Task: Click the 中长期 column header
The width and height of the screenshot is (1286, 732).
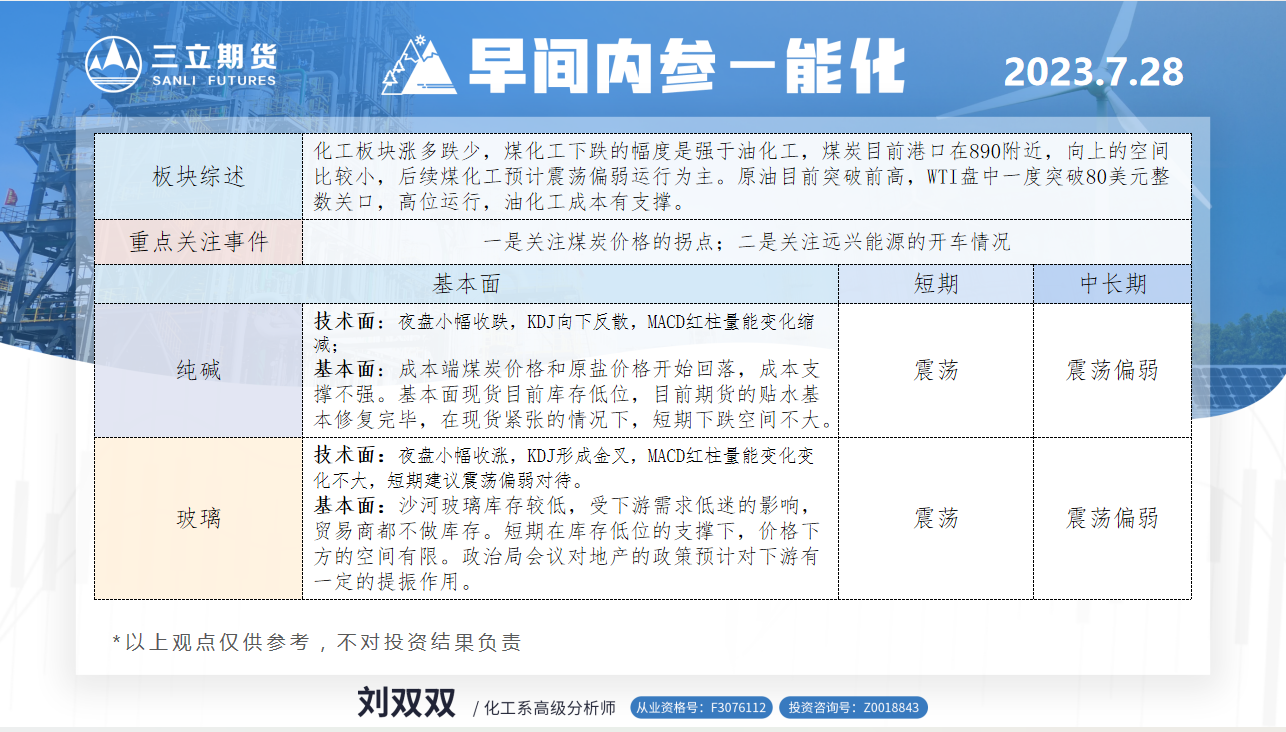Action: tap(1112, 284)
